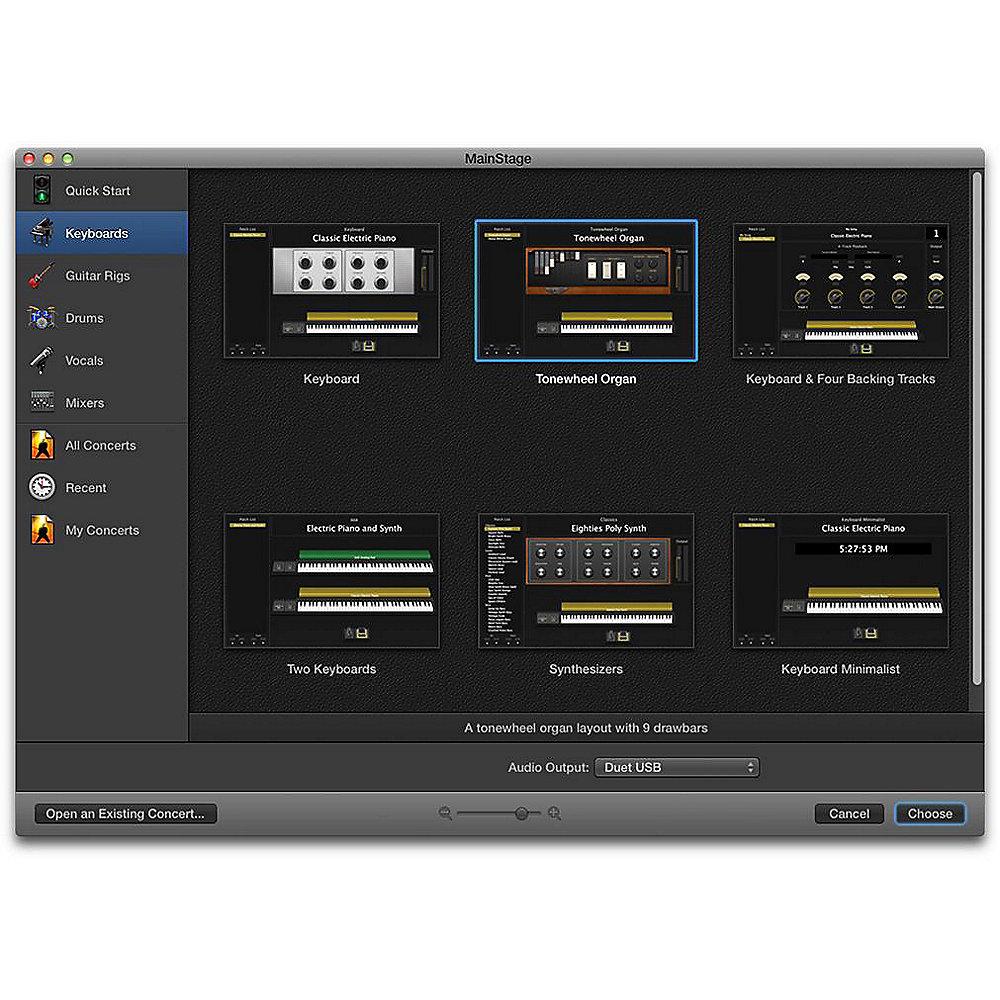Viewport: 1000px width, 1000px height.
Task: Click the yellow minimize window button
Action: [x=48, y=158]
